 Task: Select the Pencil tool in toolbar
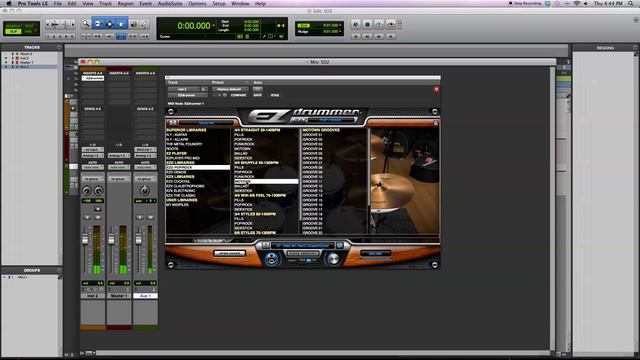click(x=144, y=24)
